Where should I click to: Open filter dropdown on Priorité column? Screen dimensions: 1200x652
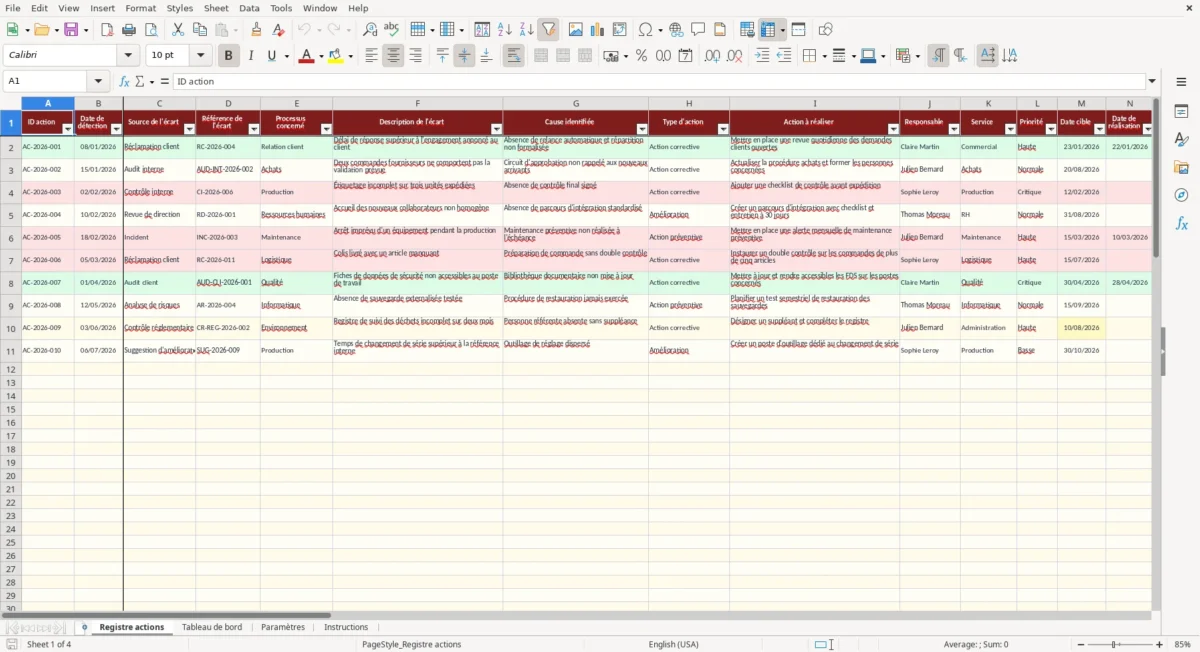click(x=1051, y=129)
